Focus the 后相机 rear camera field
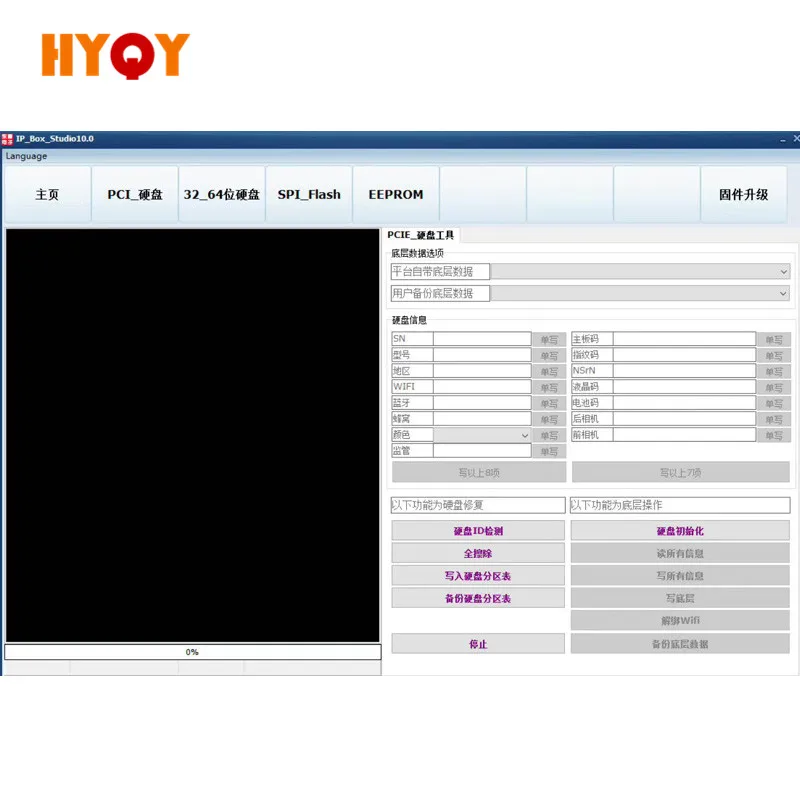The image size is (800, 800). 684,419
